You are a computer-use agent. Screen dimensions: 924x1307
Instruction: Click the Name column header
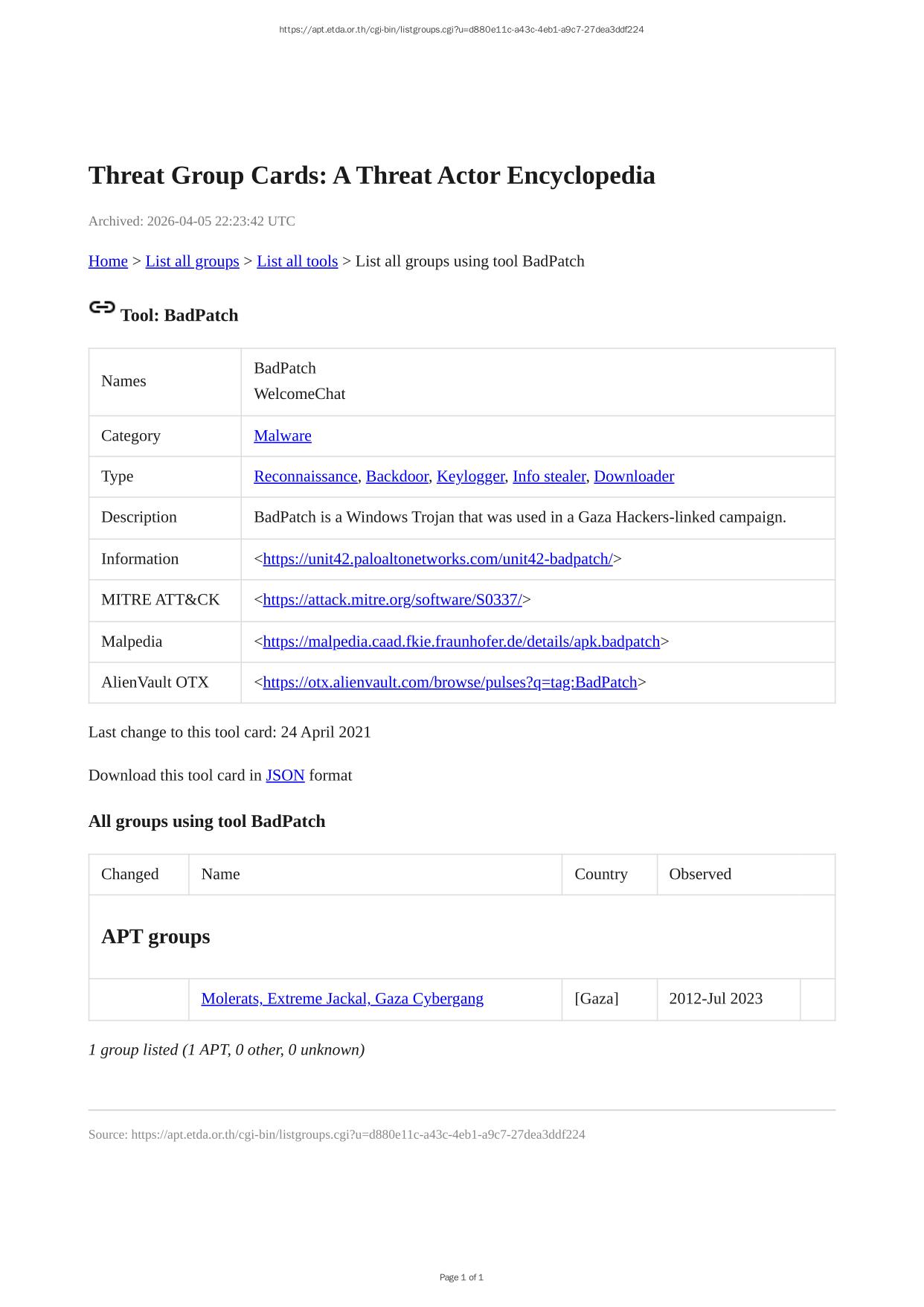tap(221, 875)
